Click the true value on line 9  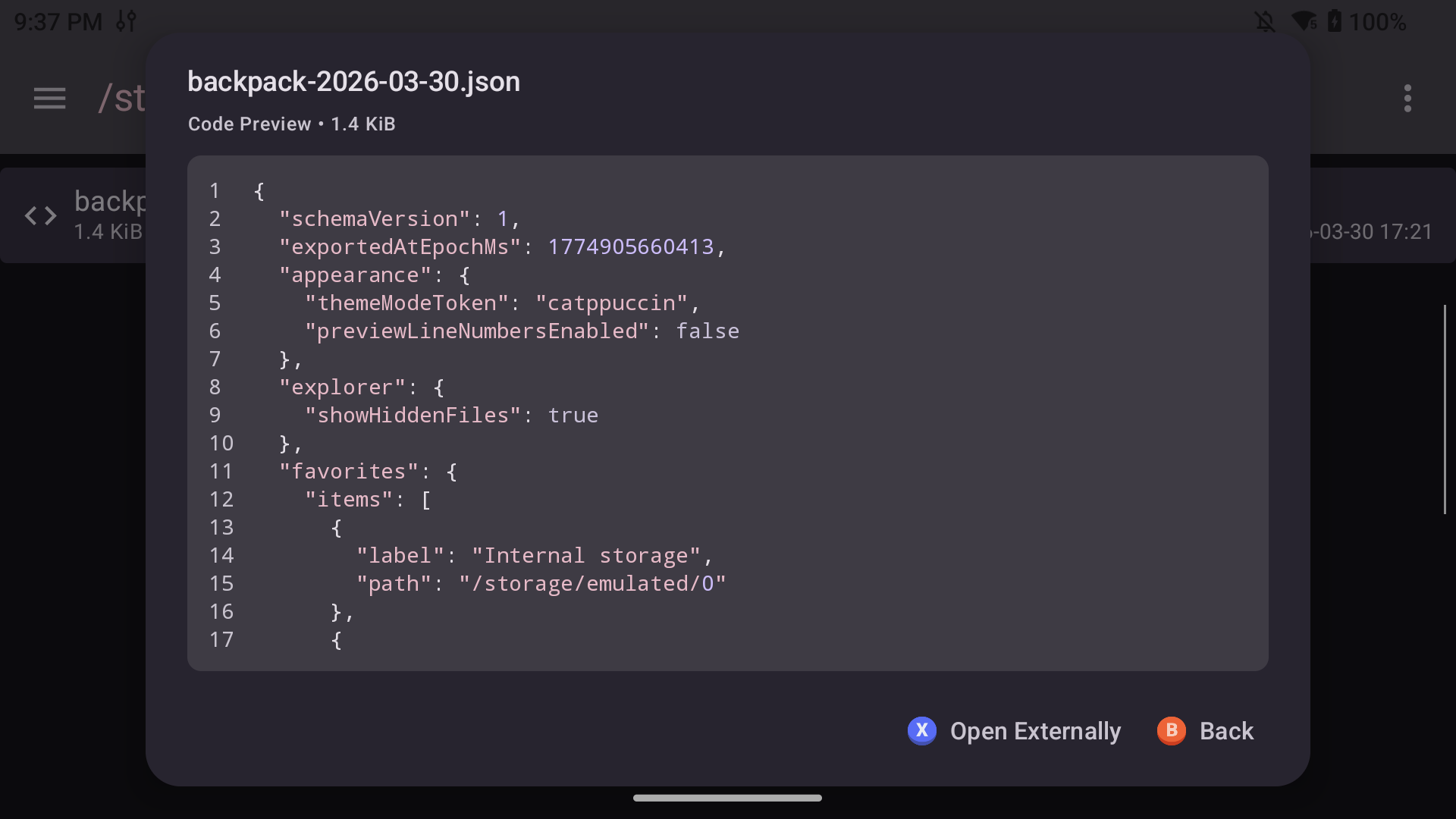pos(573,416)
